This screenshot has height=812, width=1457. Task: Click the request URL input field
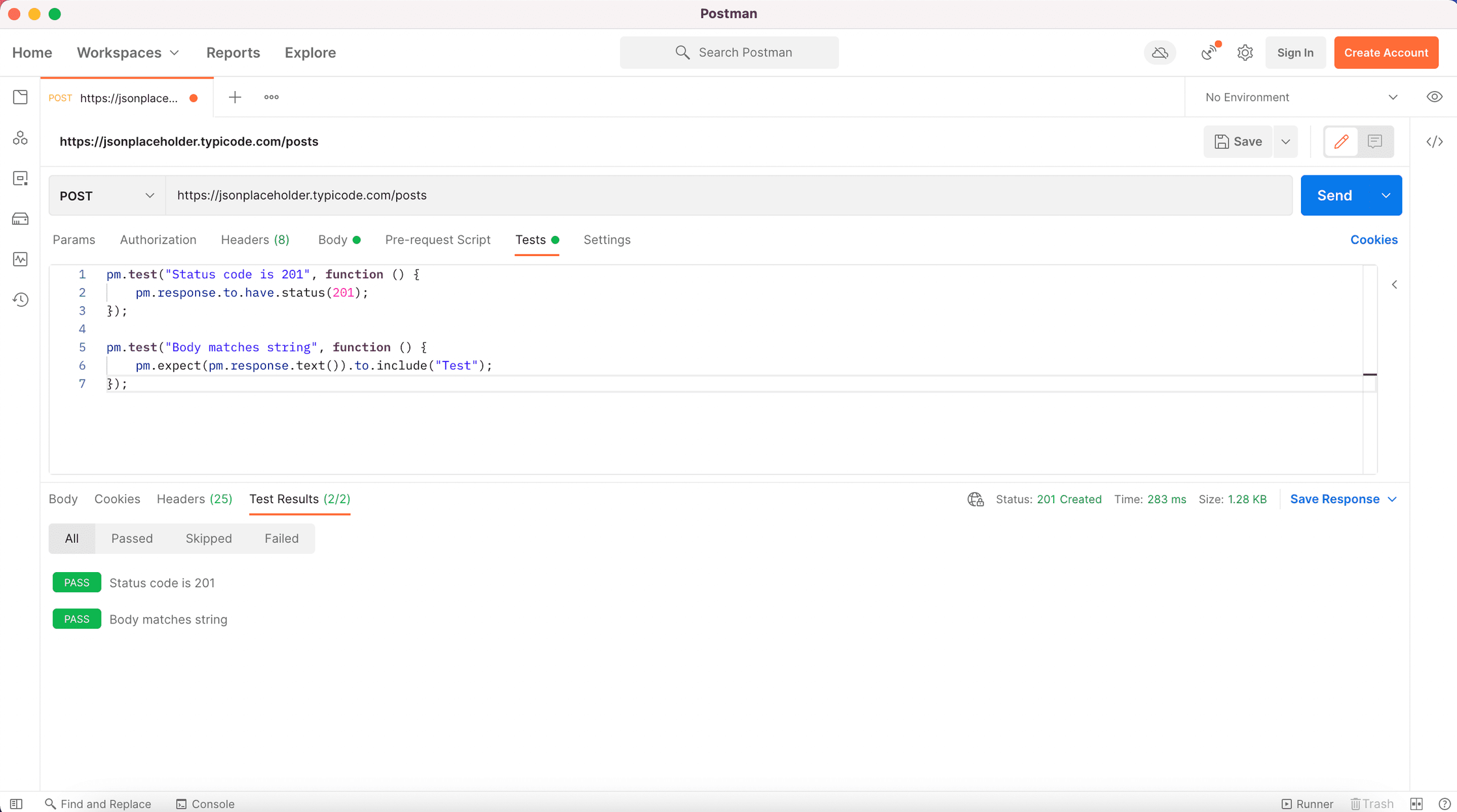728,196
